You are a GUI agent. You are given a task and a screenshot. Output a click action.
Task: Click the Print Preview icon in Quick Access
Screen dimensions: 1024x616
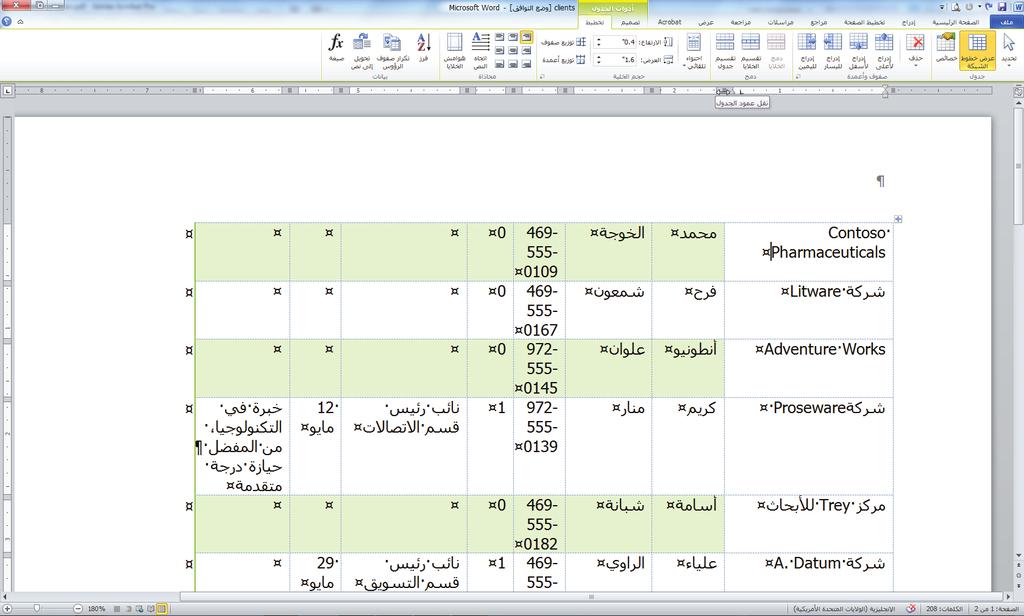[956, 7]
